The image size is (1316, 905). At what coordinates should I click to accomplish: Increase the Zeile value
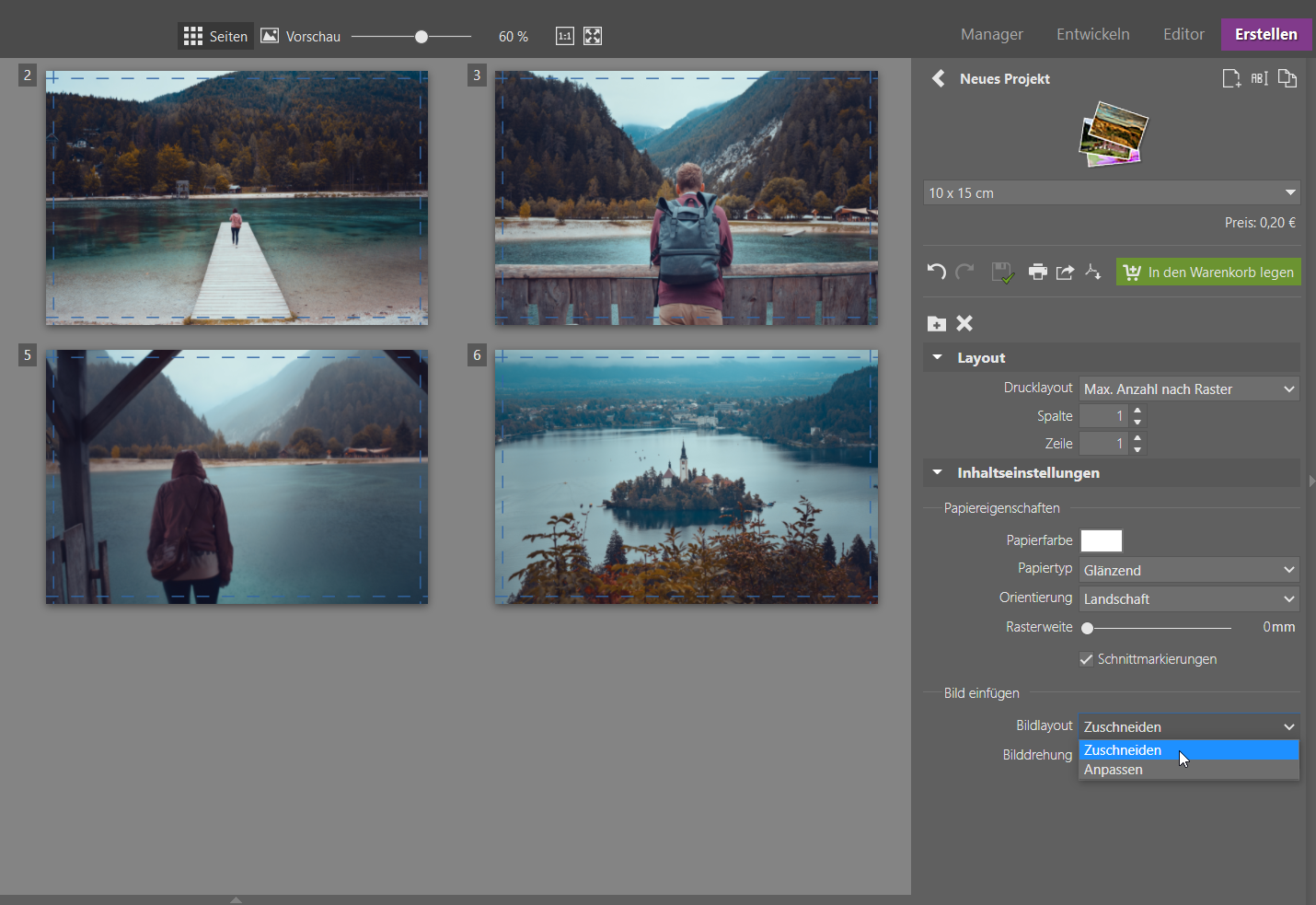(x=1138, y=438)
